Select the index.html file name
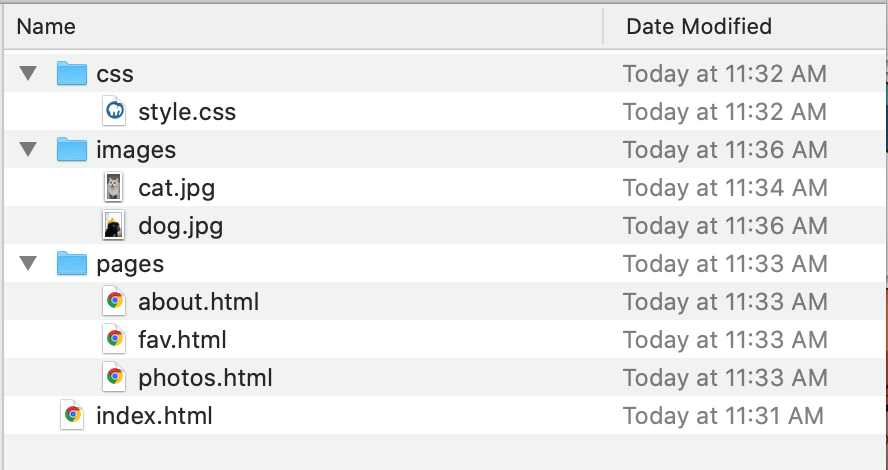This screenshot has height=470, width=888. point(154,415)
